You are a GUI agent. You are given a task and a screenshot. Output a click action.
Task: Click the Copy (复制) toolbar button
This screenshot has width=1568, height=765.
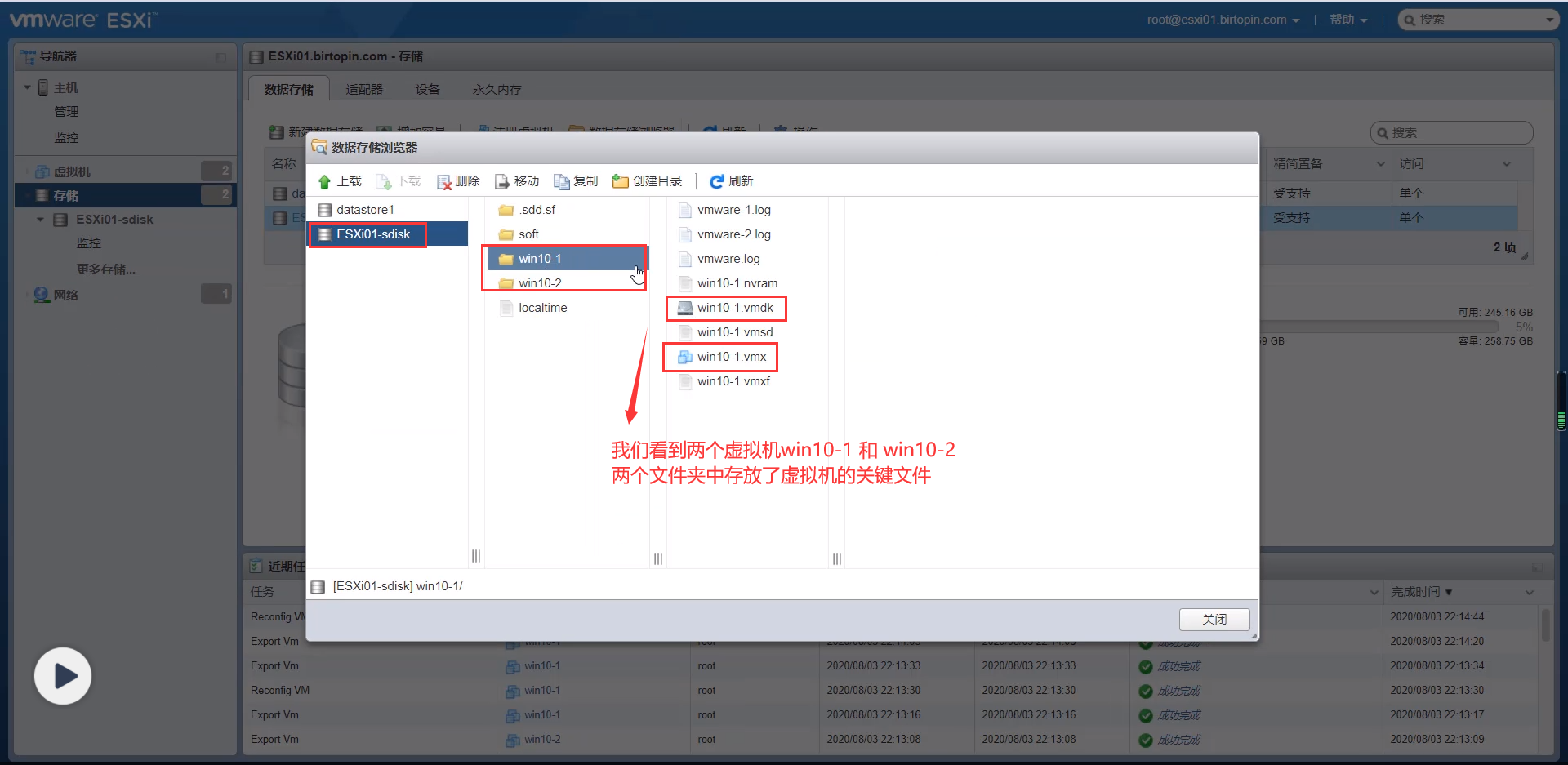(576, 181)
